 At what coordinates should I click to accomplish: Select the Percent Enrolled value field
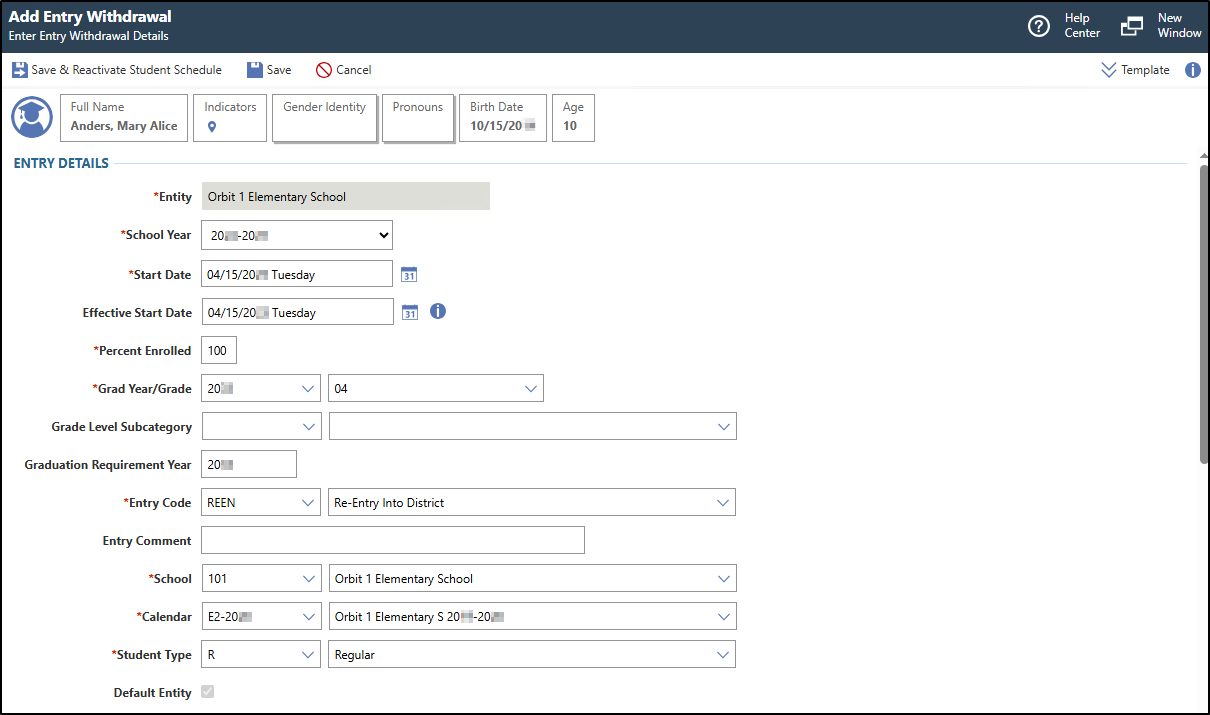218,350
